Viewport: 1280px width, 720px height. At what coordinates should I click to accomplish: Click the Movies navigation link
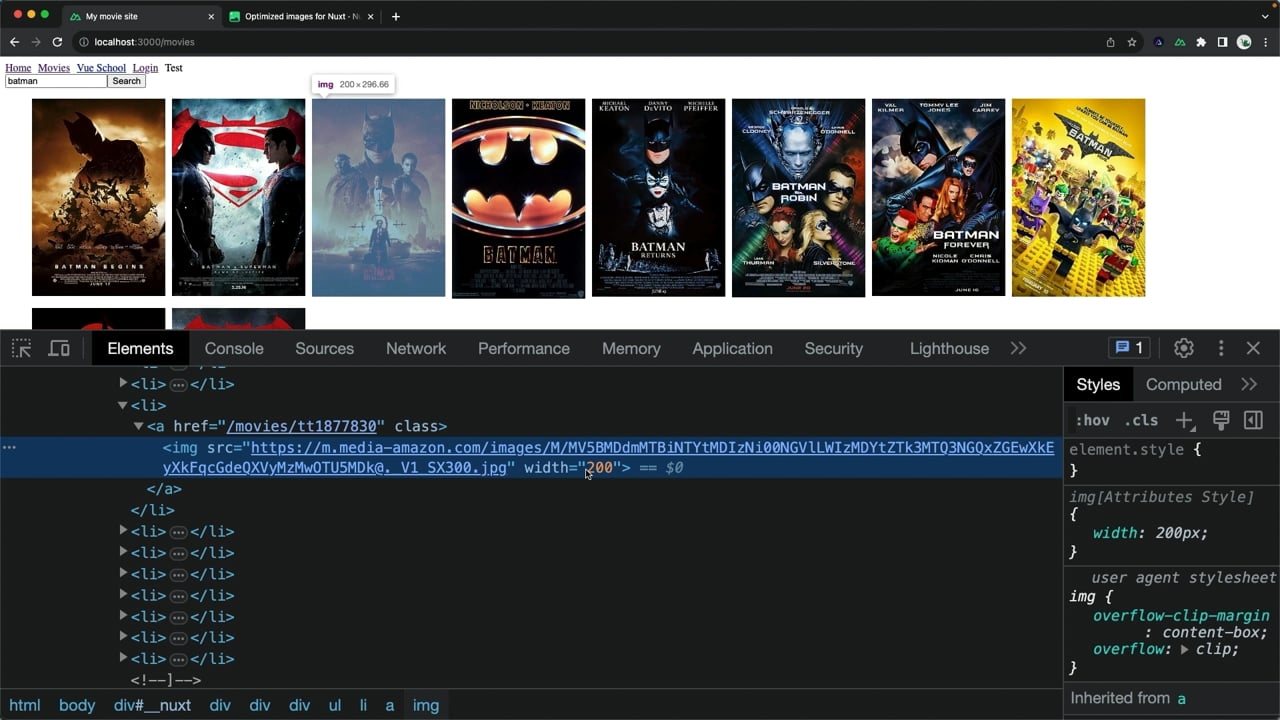point(54,68)
